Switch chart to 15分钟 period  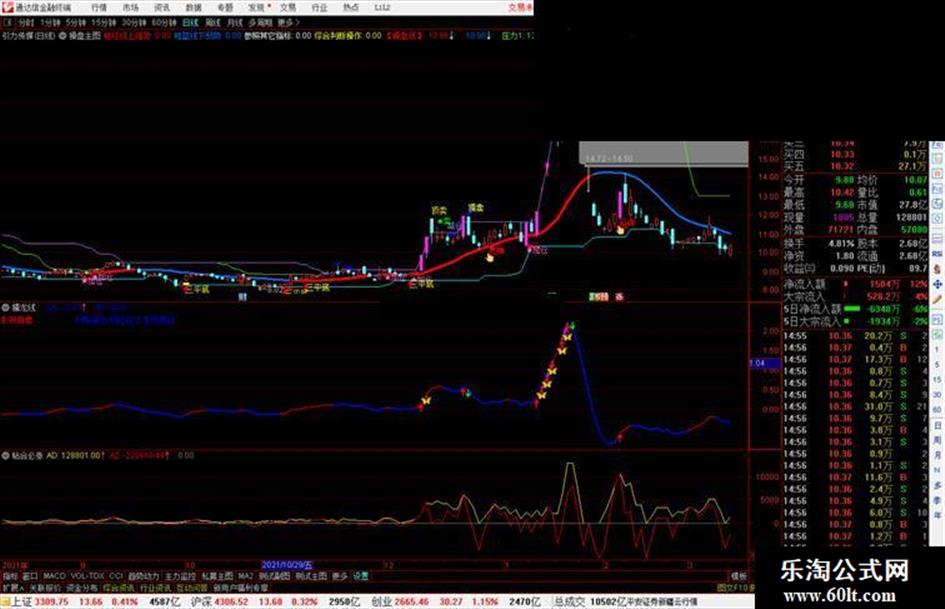click(x=104, y=22)
